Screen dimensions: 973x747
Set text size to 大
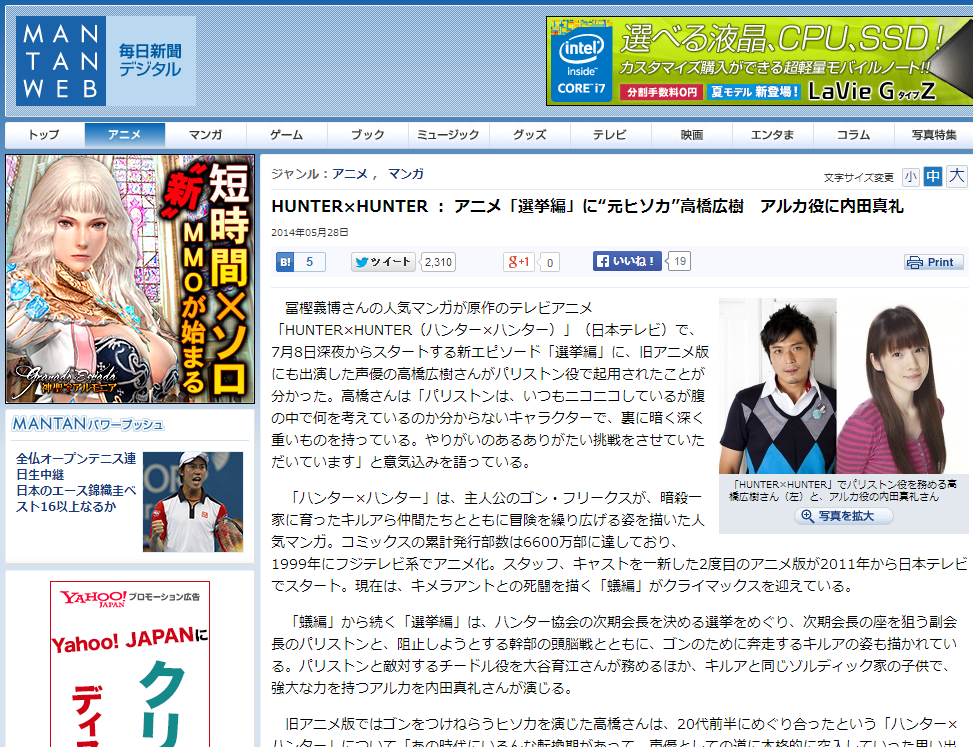[956, 176]
